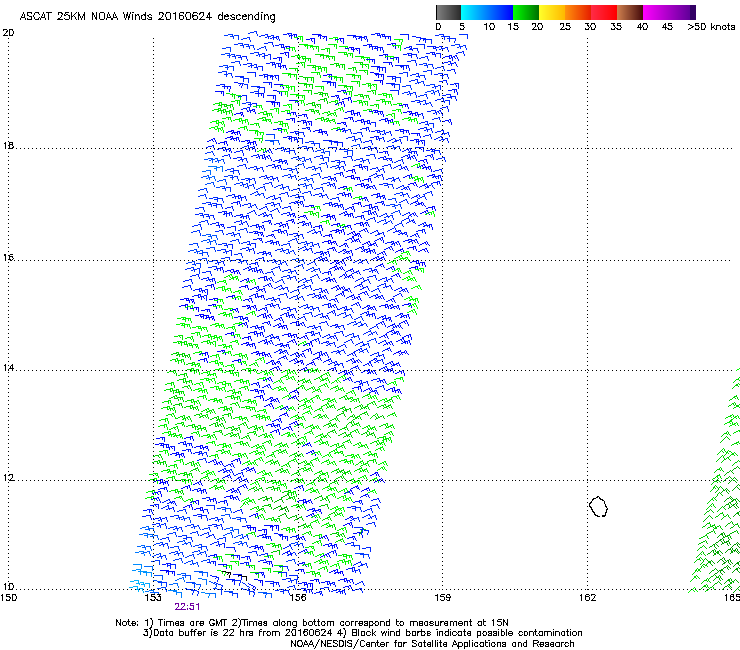Click the yellow 20-25 knots legend segment
This screenshot has width=740, height=650.
click(x=552, y=12)
